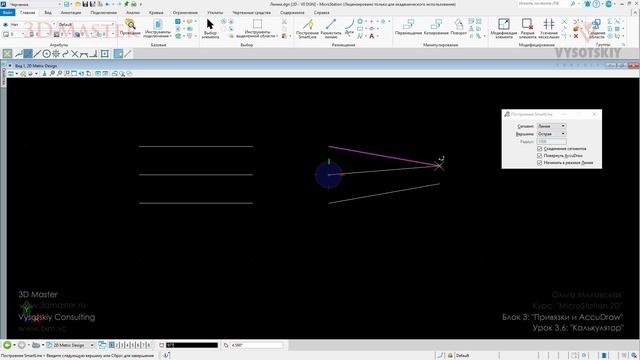The width and height of the screenshot is (640, 360).
Task: Click the save icon in quick access toolbar
Action: pyautogui.click(x=85, y=4)
